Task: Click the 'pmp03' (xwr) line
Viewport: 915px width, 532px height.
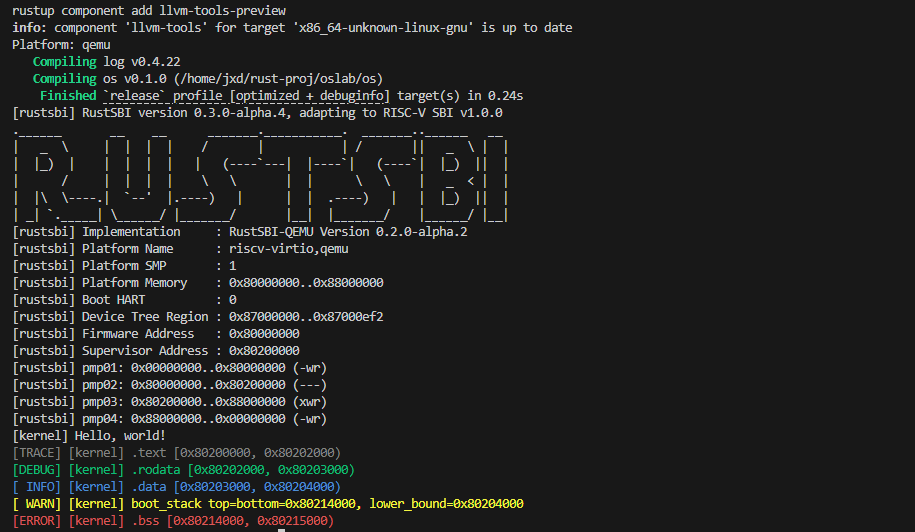Action: 169,401
